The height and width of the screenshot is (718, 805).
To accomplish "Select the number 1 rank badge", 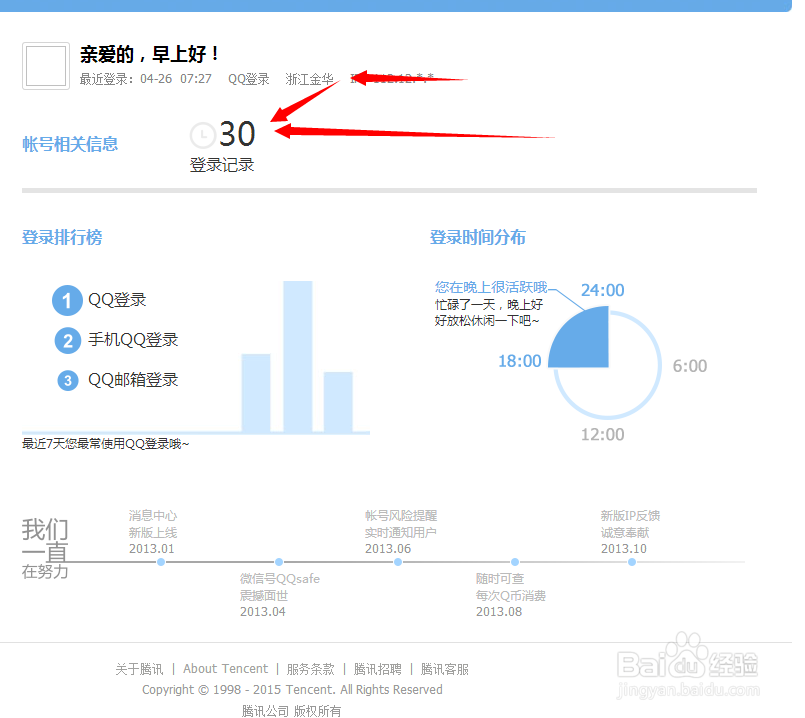I will (x=67, y=300).
